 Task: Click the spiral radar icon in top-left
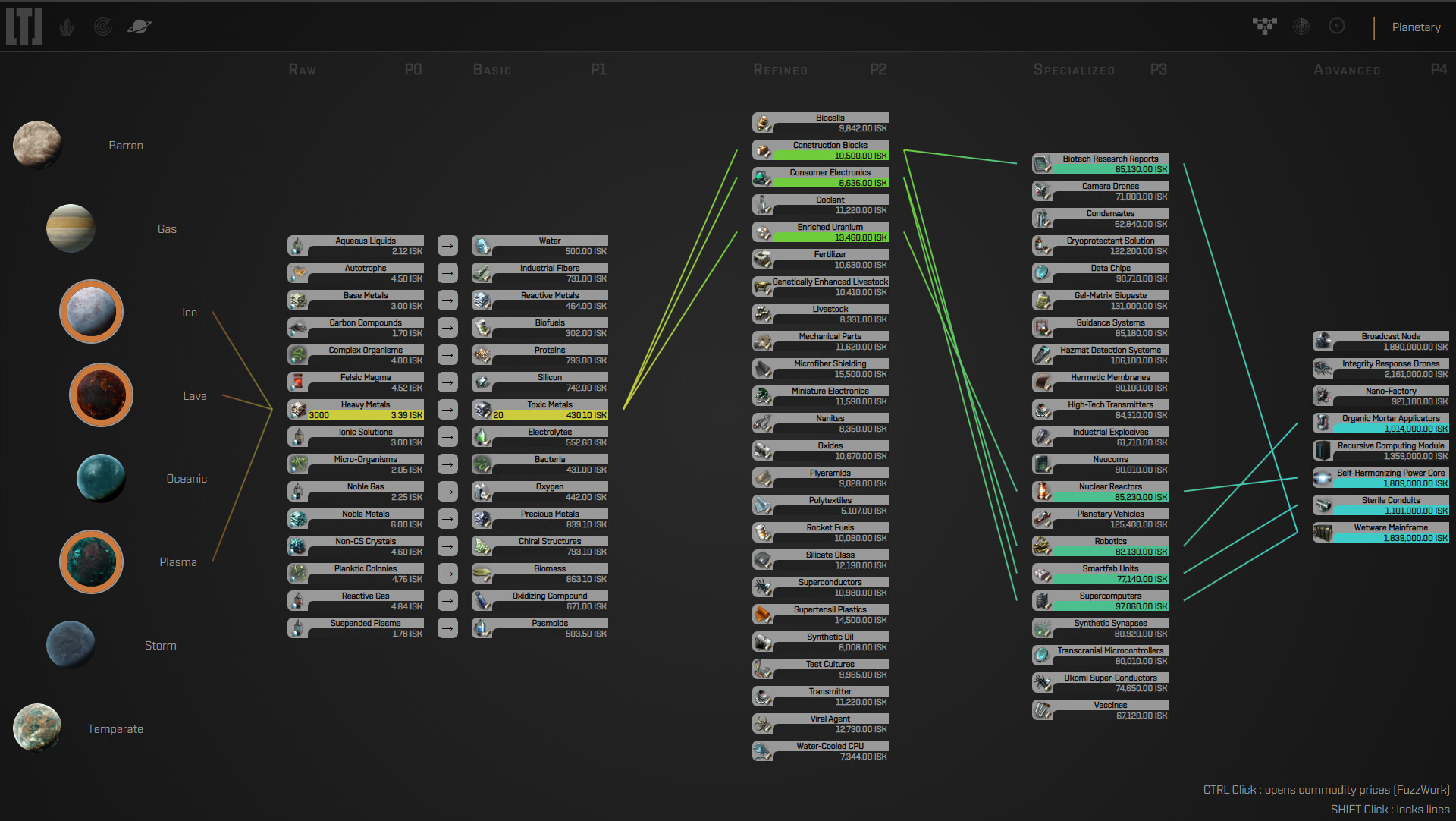click(103, 27)
